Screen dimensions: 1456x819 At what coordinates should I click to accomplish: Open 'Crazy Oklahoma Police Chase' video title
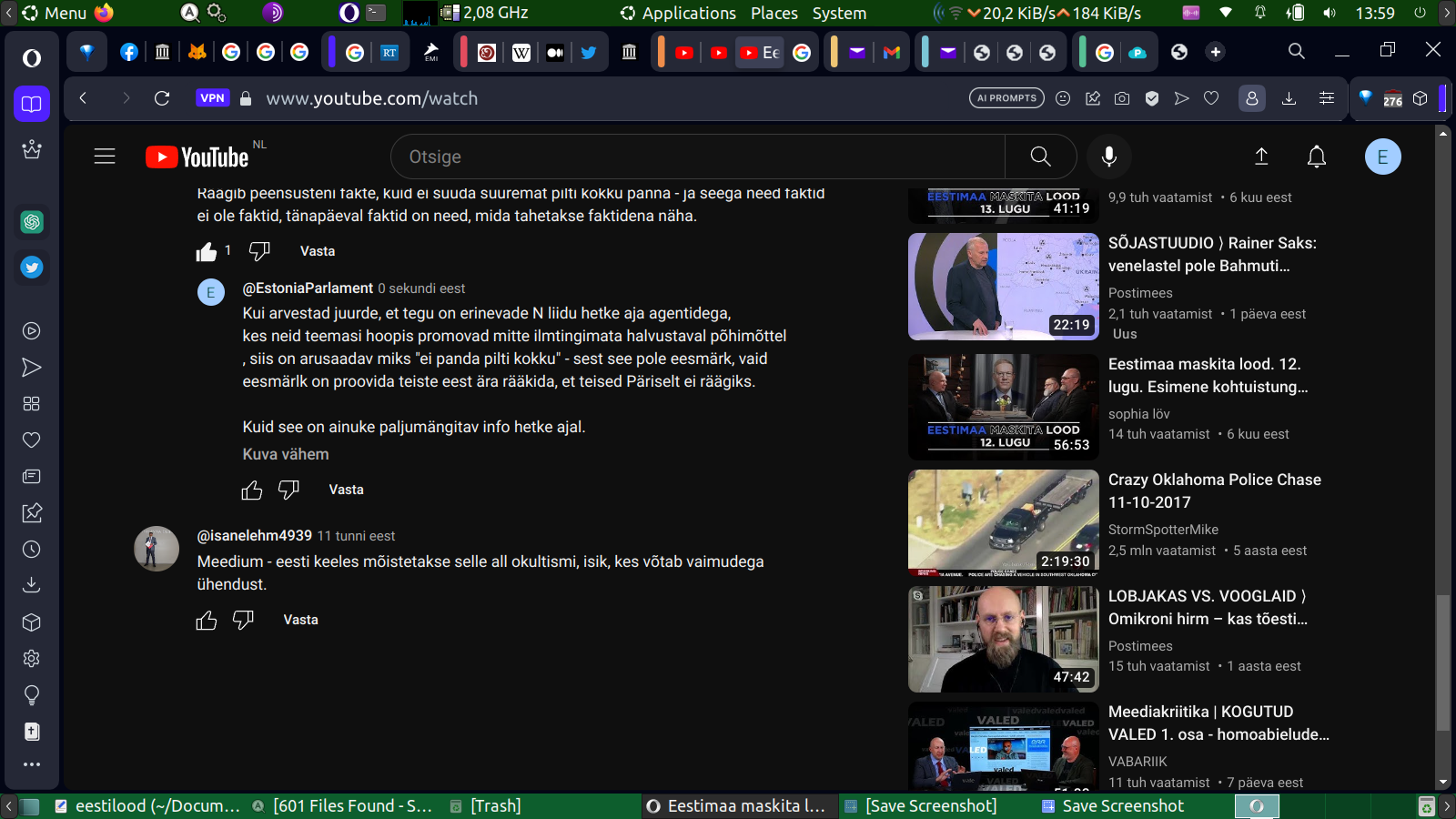coord(1215,490)
